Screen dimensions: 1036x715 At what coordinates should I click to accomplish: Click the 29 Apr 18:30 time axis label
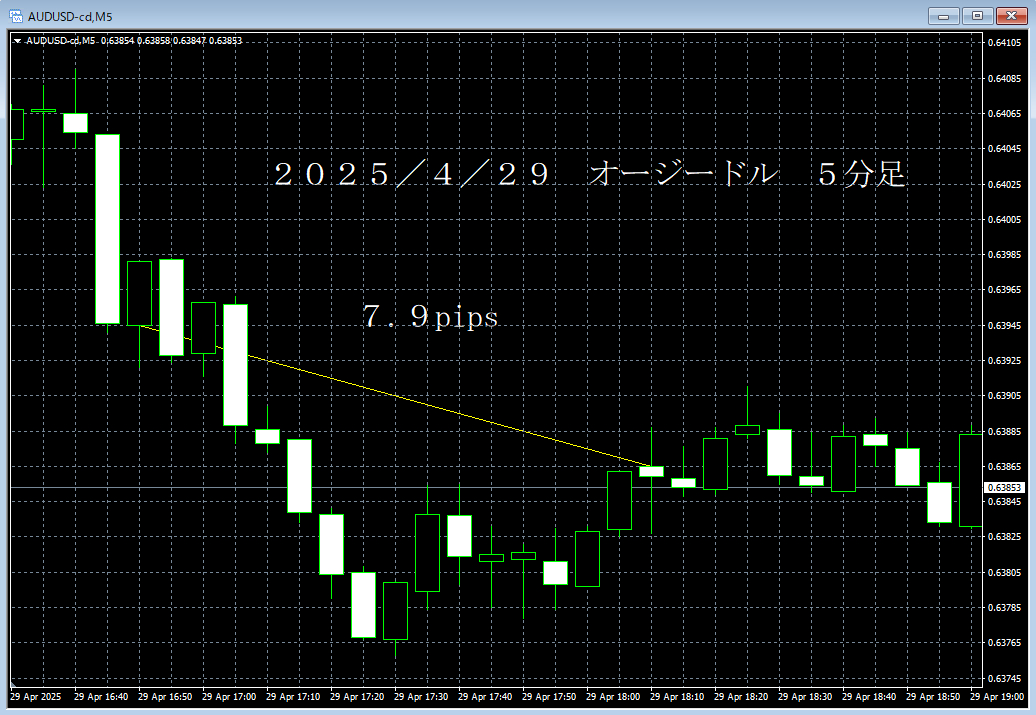click(x=805, y=696)
